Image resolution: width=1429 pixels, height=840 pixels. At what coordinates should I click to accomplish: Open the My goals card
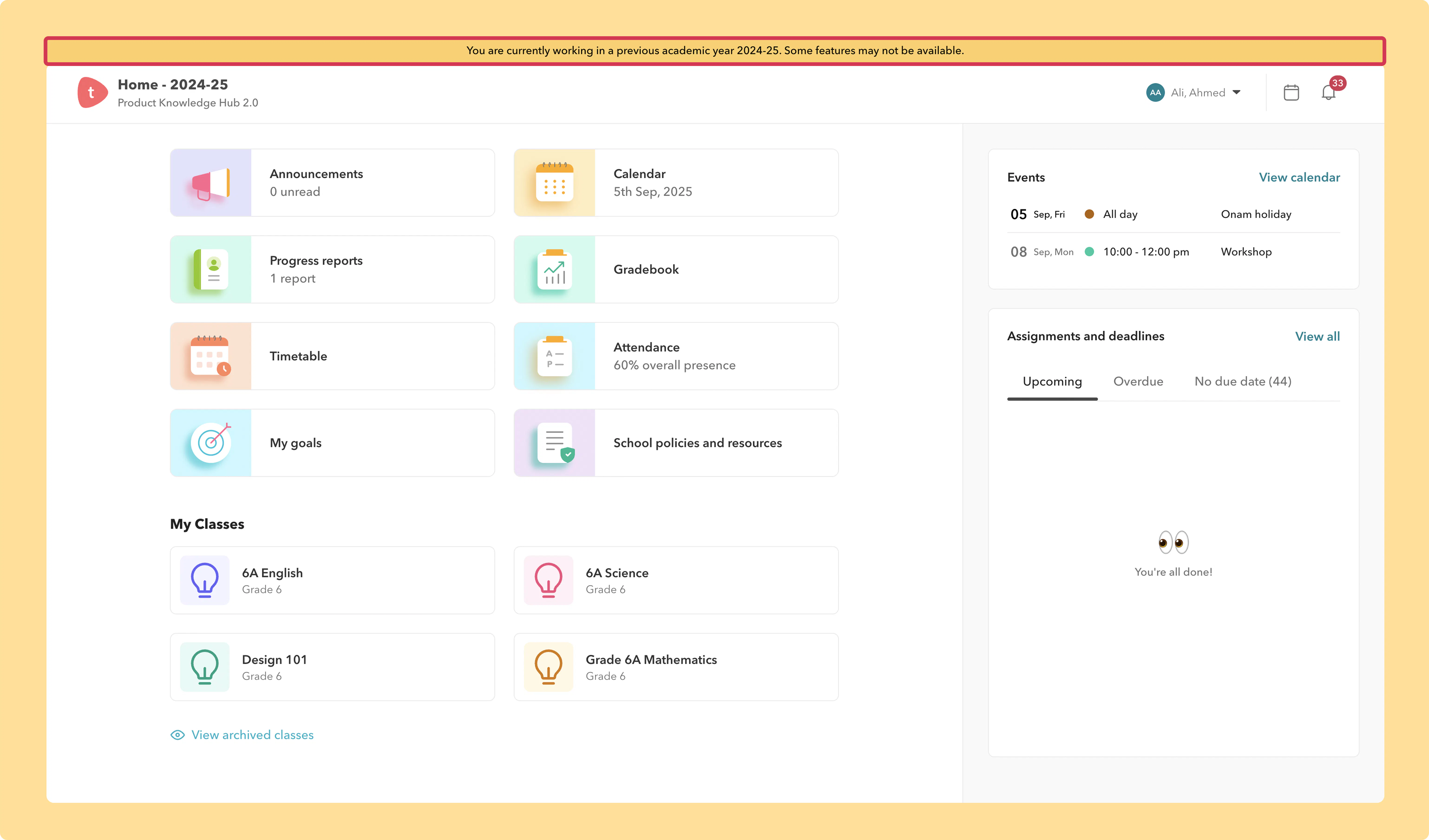(332, 443)
